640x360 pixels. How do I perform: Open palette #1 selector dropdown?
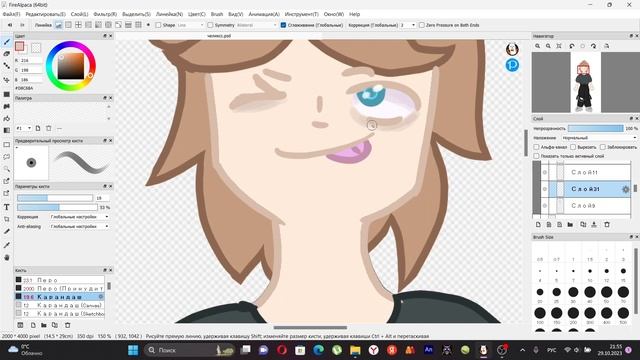click(x=24, y=128)
